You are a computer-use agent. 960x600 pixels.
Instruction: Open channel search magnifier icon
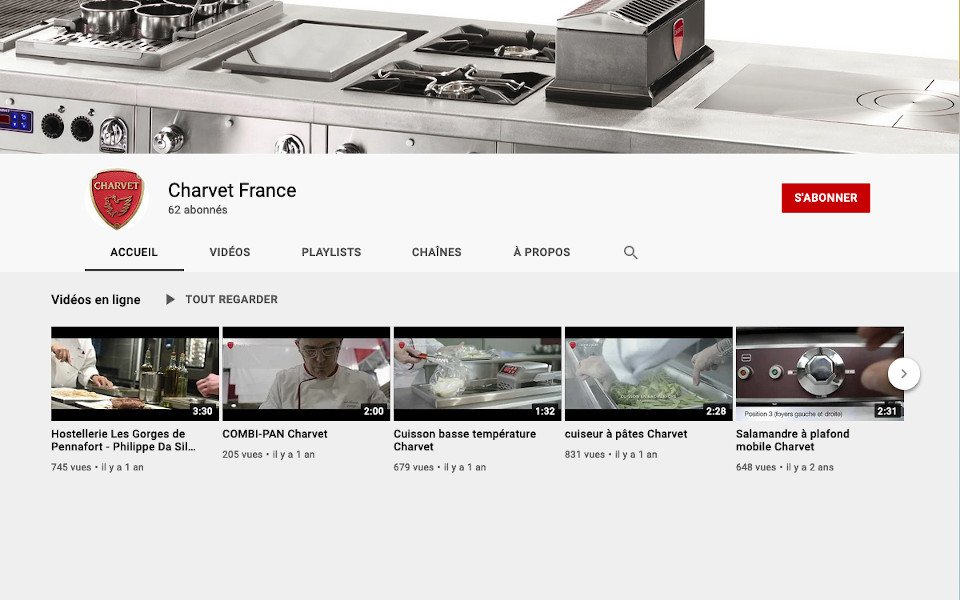(630, 252)
